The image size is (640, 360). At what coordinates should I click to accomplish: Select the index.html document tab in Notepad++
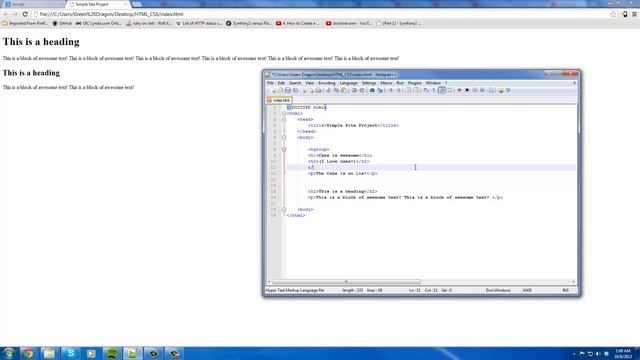[279, 100]
